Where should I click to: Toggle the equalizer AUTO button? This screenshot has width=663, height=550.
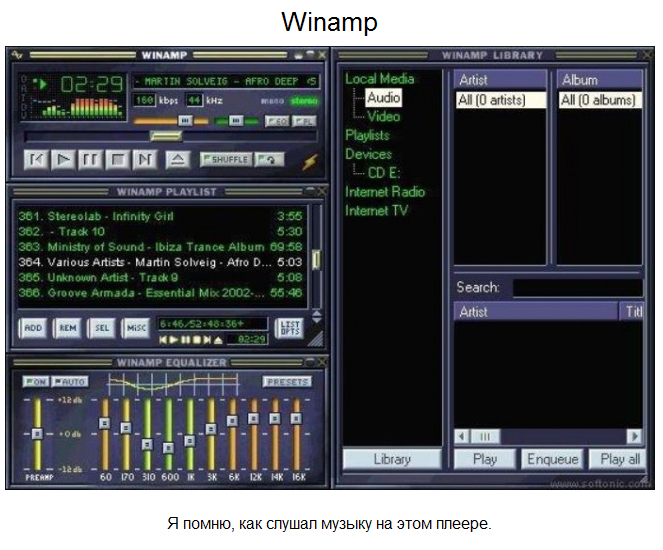[x=70, y=382]
